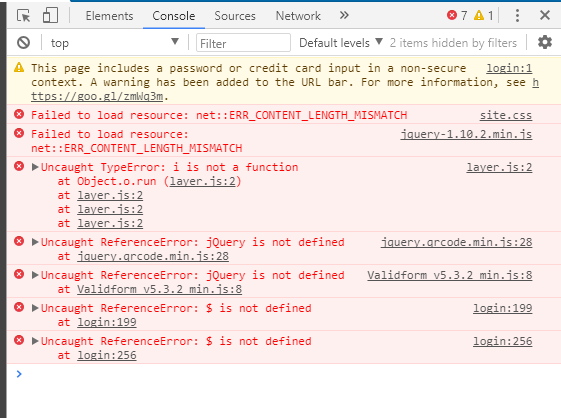561x418 pixels.
Task: Open the DevTools three-dot menu
Action: coord(517,15)
